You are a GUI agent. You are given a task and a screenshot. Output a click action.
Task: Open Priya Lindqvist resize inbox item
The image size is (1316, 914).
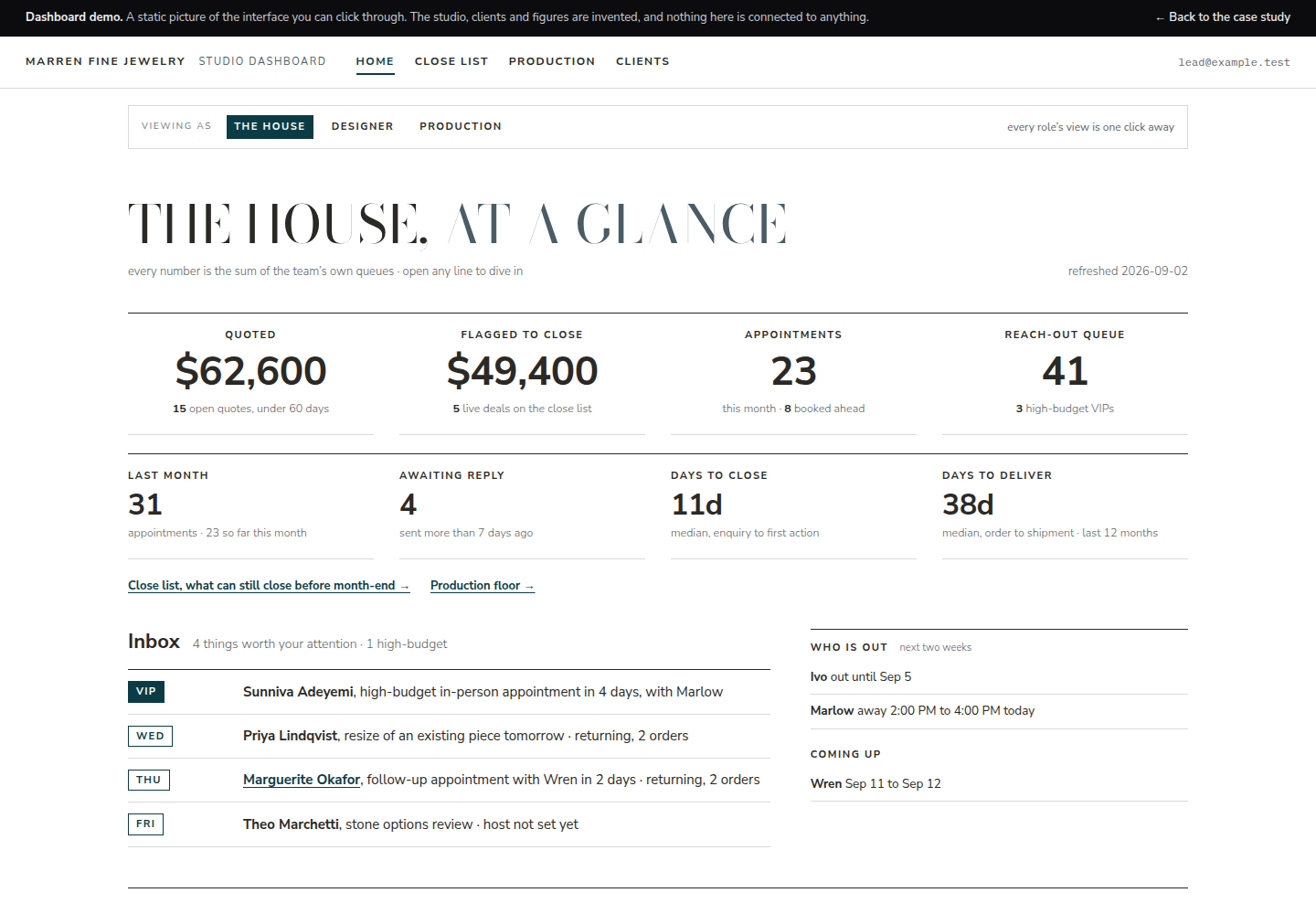tap(449, 736)
